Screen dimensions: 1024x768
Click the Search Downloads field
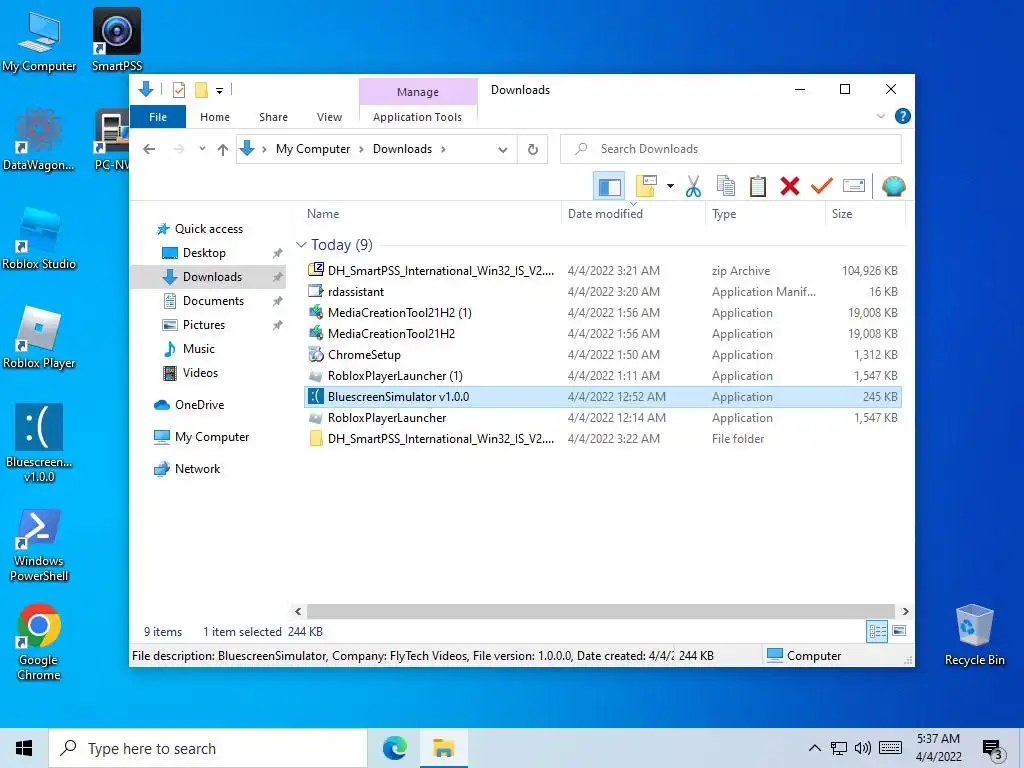point(731,149)
